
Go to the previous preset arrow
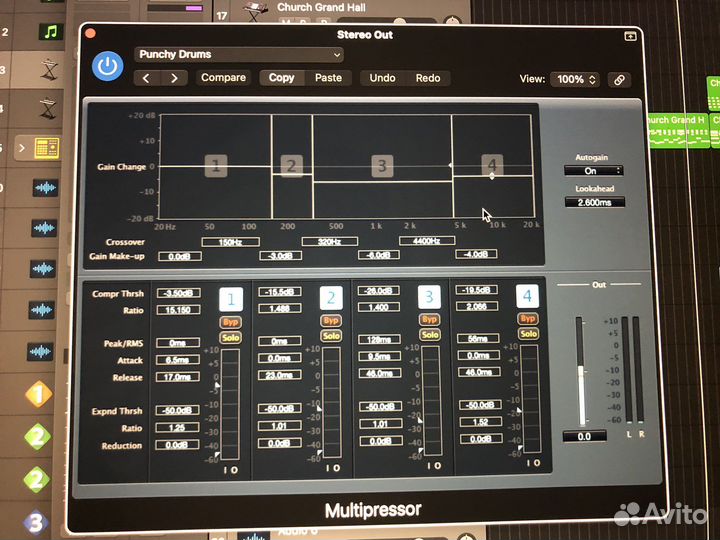click(148, 78)
